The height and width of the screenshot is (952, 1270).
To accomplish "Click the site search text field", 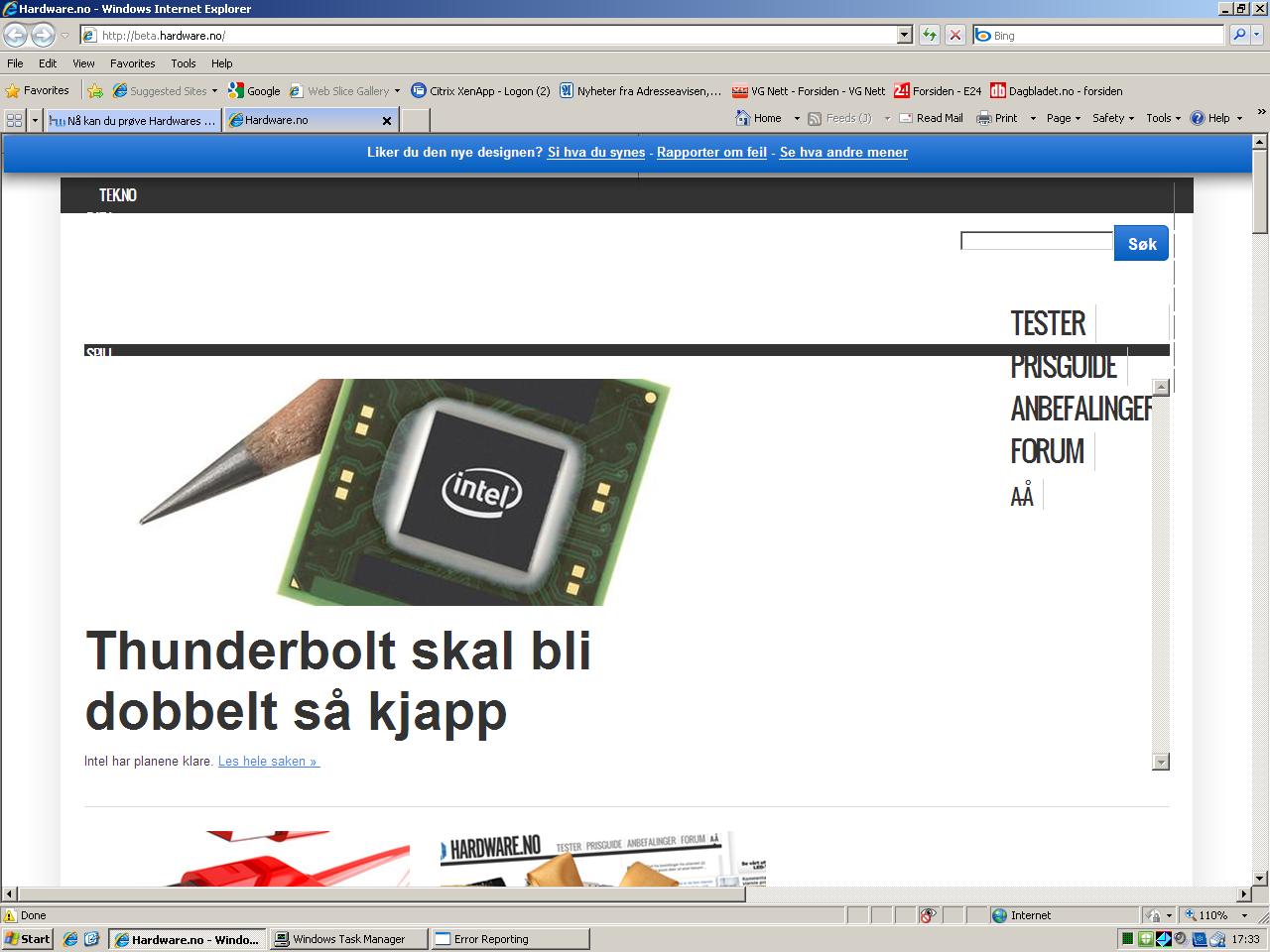I will (x=1037, y=241).
